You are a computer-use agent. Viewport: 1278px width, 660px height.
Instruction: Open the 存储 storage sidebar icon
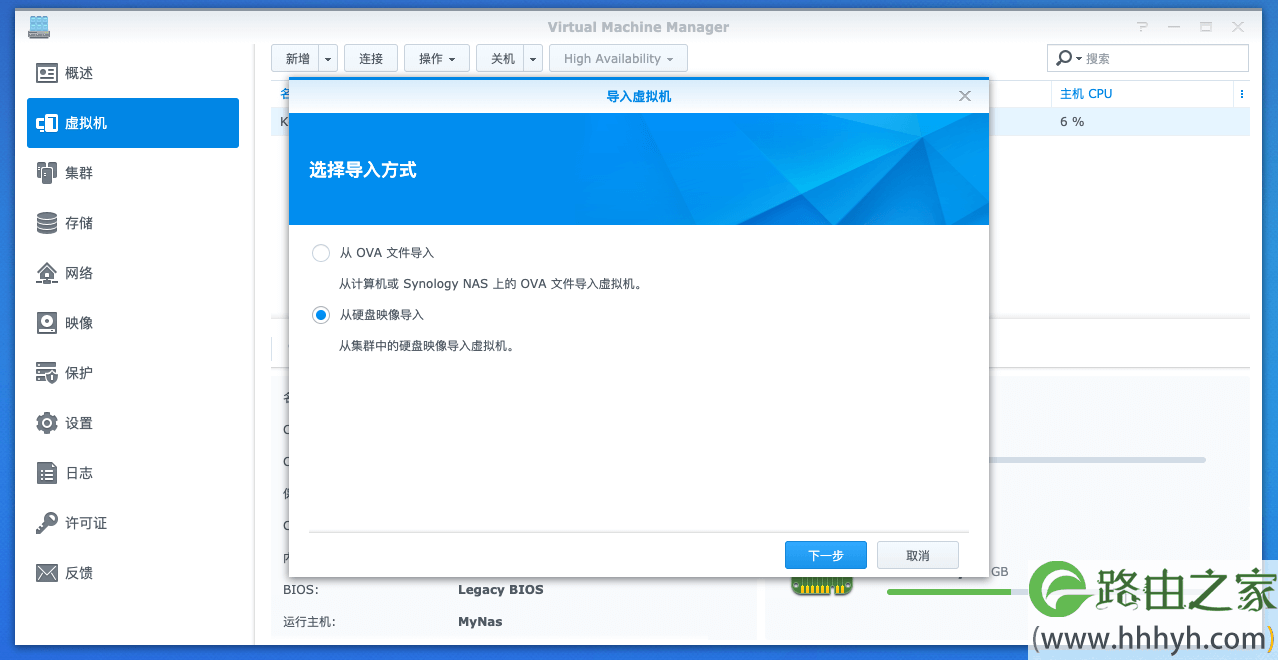point(47,223)
